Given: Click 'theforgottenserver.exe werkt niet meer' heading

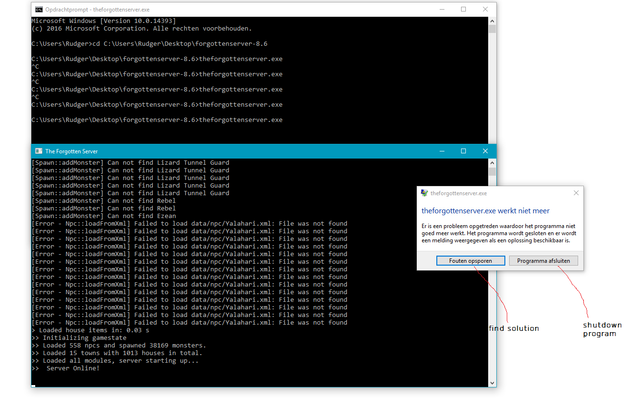Looking at the screenshot, I should coord(485,211).
